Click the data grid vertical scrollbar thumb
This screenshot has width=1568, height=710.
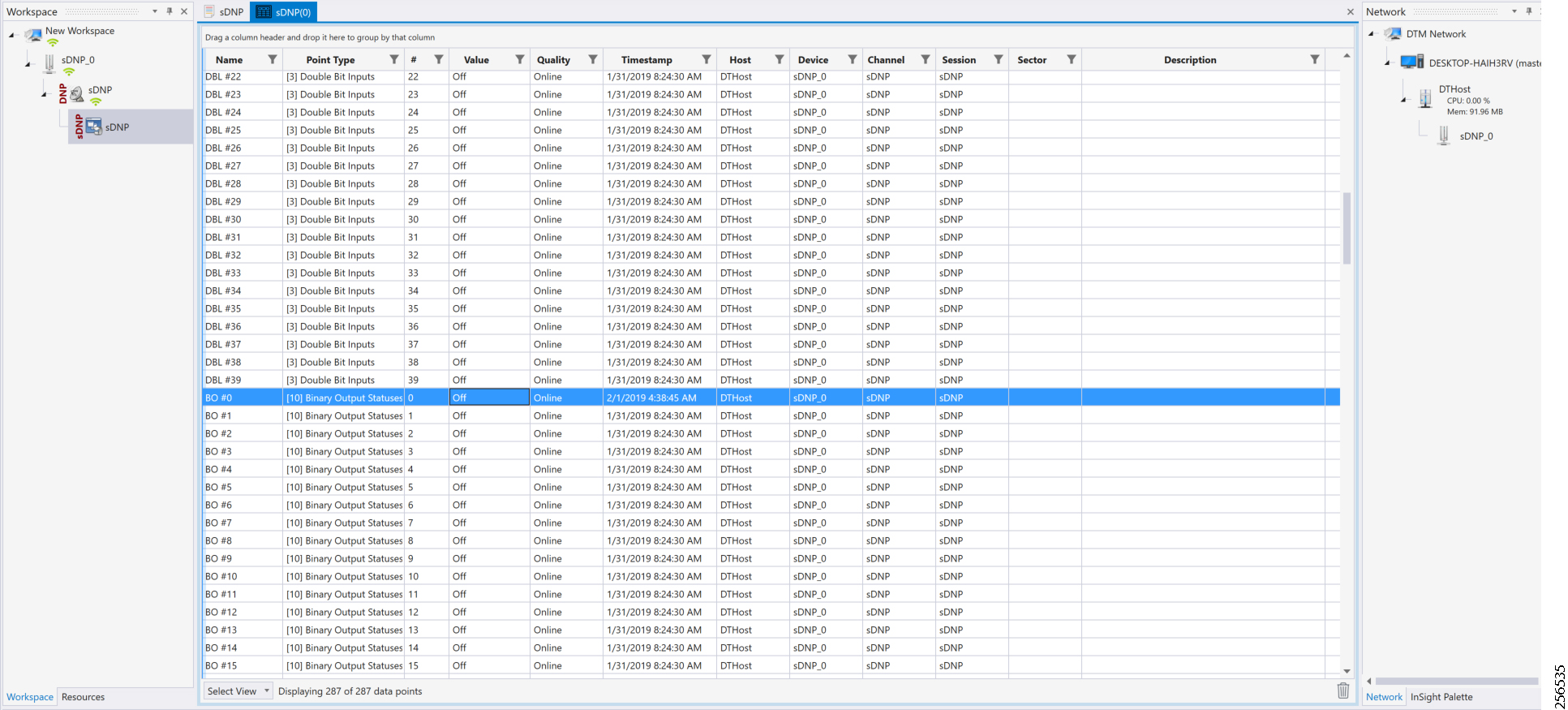1347,228
